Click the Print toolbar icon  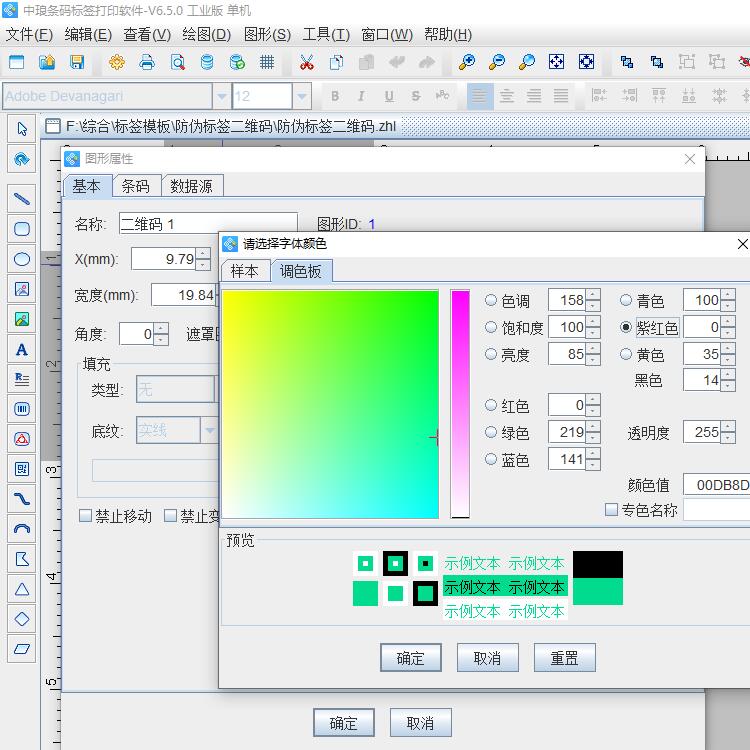pos(147,62)
